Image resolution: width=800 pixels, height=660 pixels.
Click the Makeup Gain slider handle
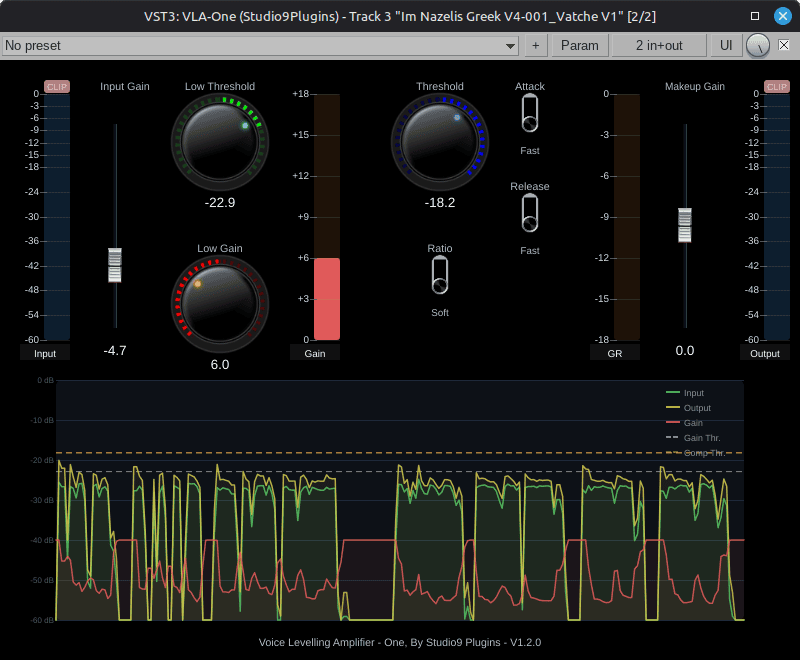(685, 225)
